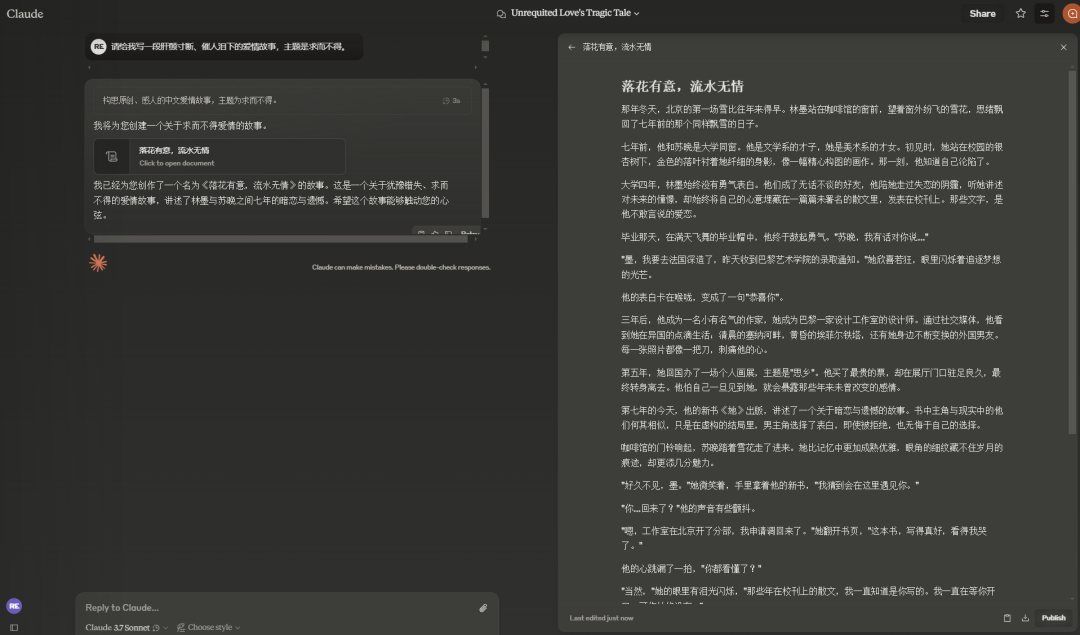Screen dimensions: 1080x635
Task: Open the Choose style dropdown
Action: click(213, 627)
